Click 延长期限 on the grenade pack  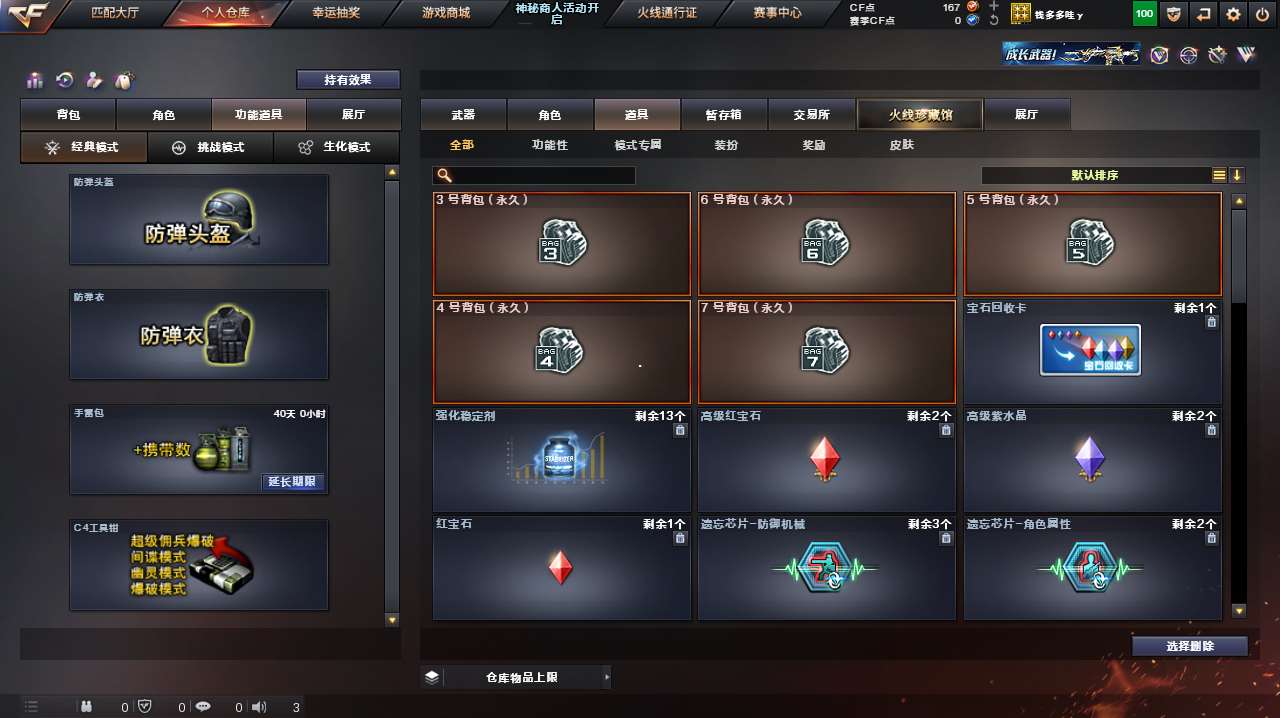[x=293, y=482]
